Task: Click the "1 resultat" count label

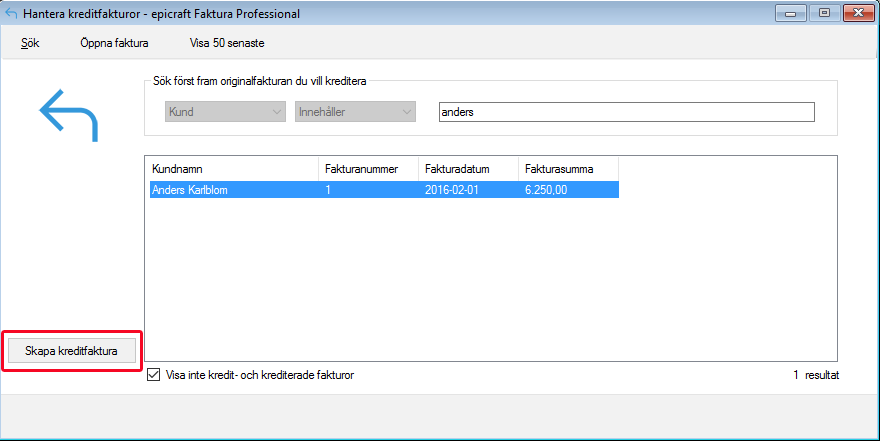Action: point(816,375)
